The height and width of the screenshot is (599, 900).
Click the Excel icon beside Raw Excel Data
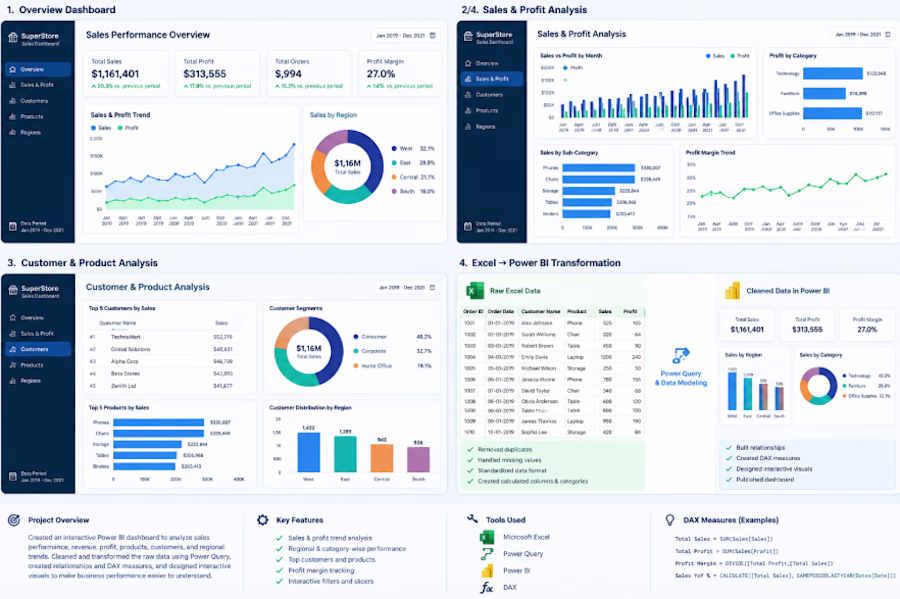pos(475,290)
